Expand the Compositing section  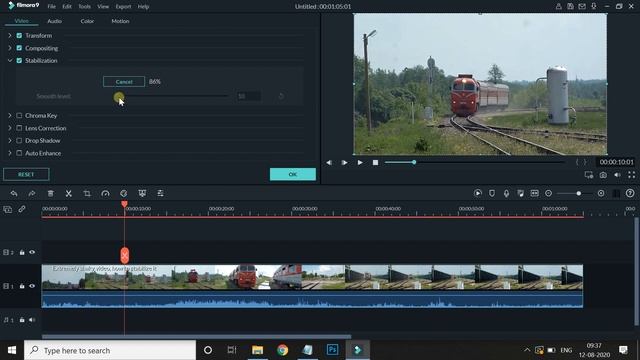click(10, 48)
